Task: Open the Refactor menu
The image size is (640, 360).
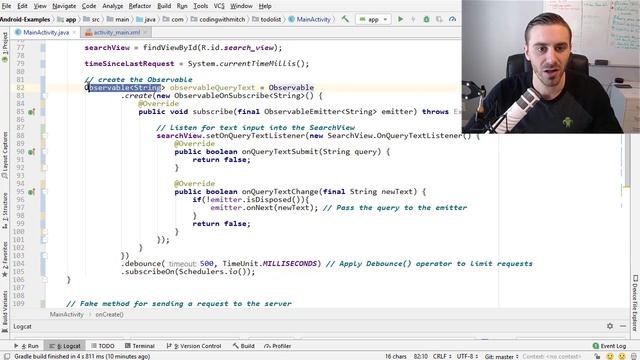Action: coord(140,6)
